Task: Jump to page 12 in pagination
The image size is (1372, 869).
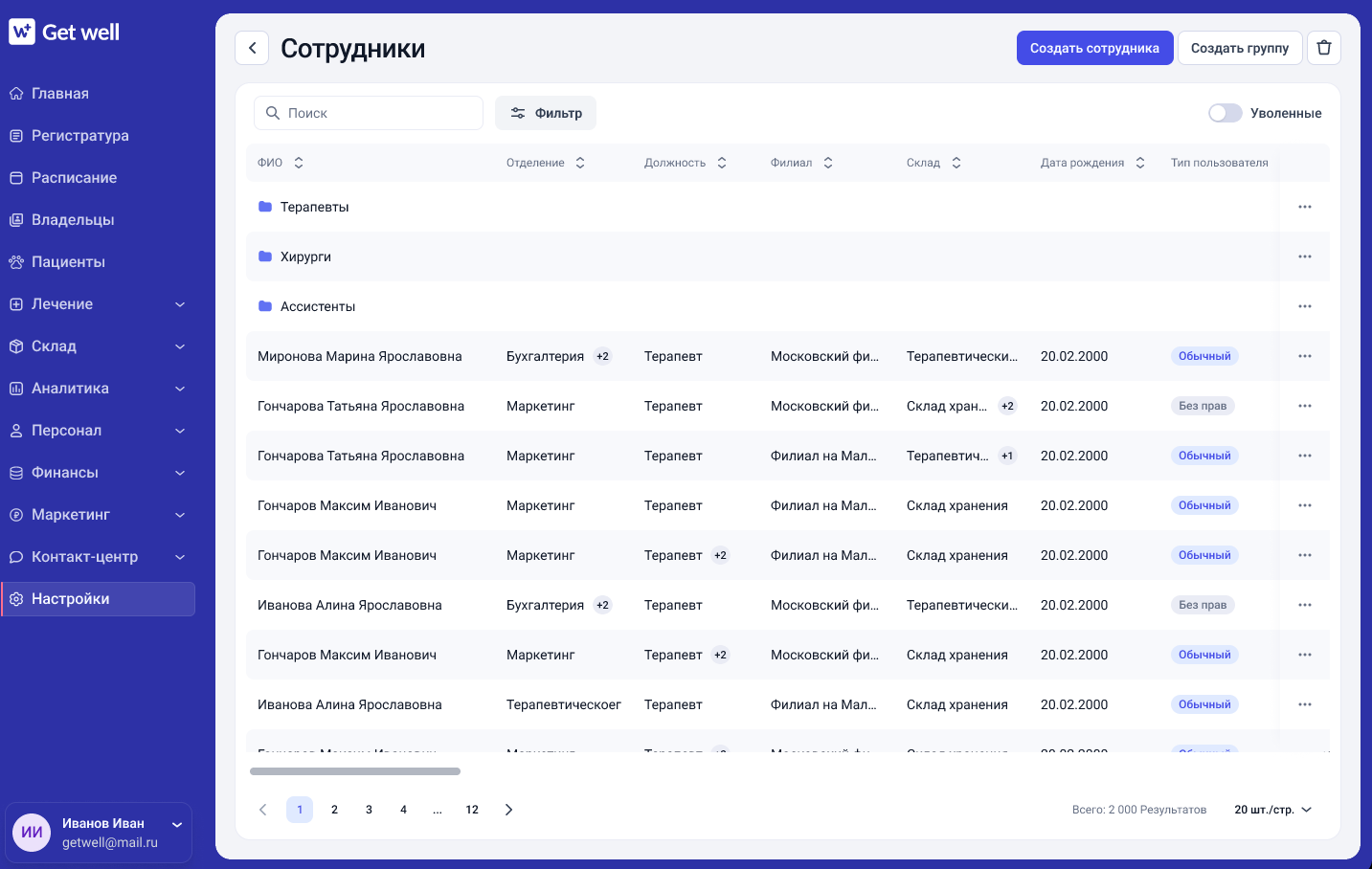Action: tap(472, 810)
